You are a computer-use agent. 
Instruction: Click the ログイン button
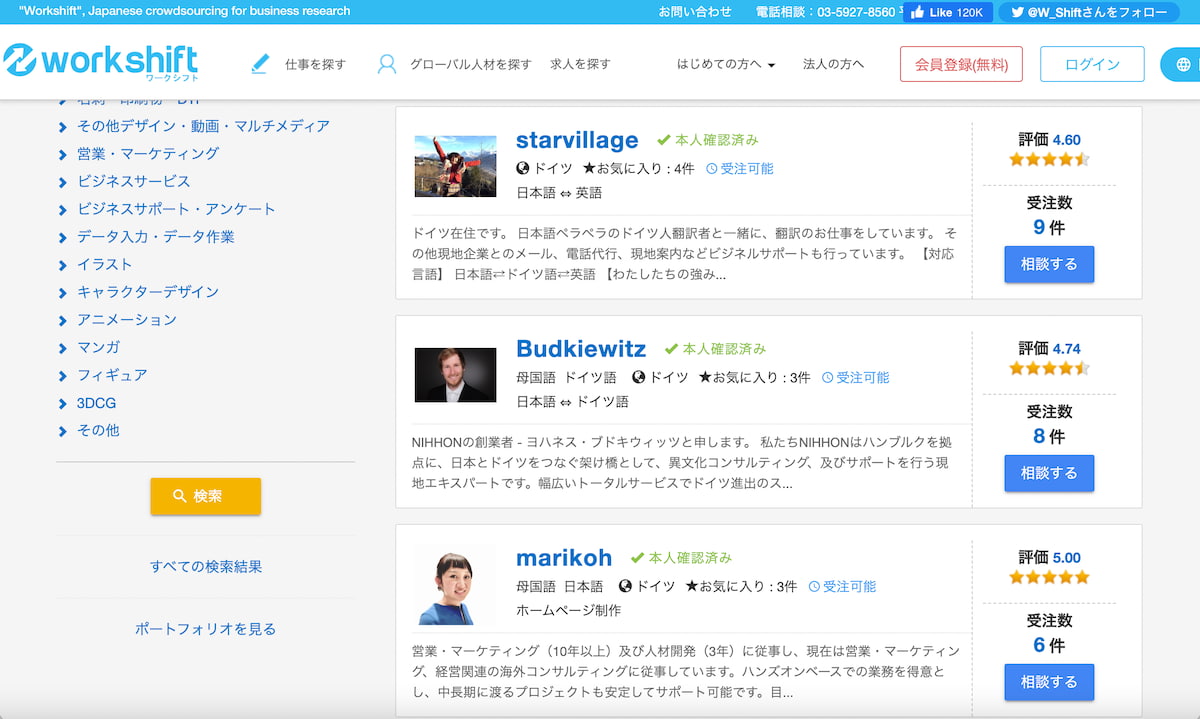[x=1092, y=64]
